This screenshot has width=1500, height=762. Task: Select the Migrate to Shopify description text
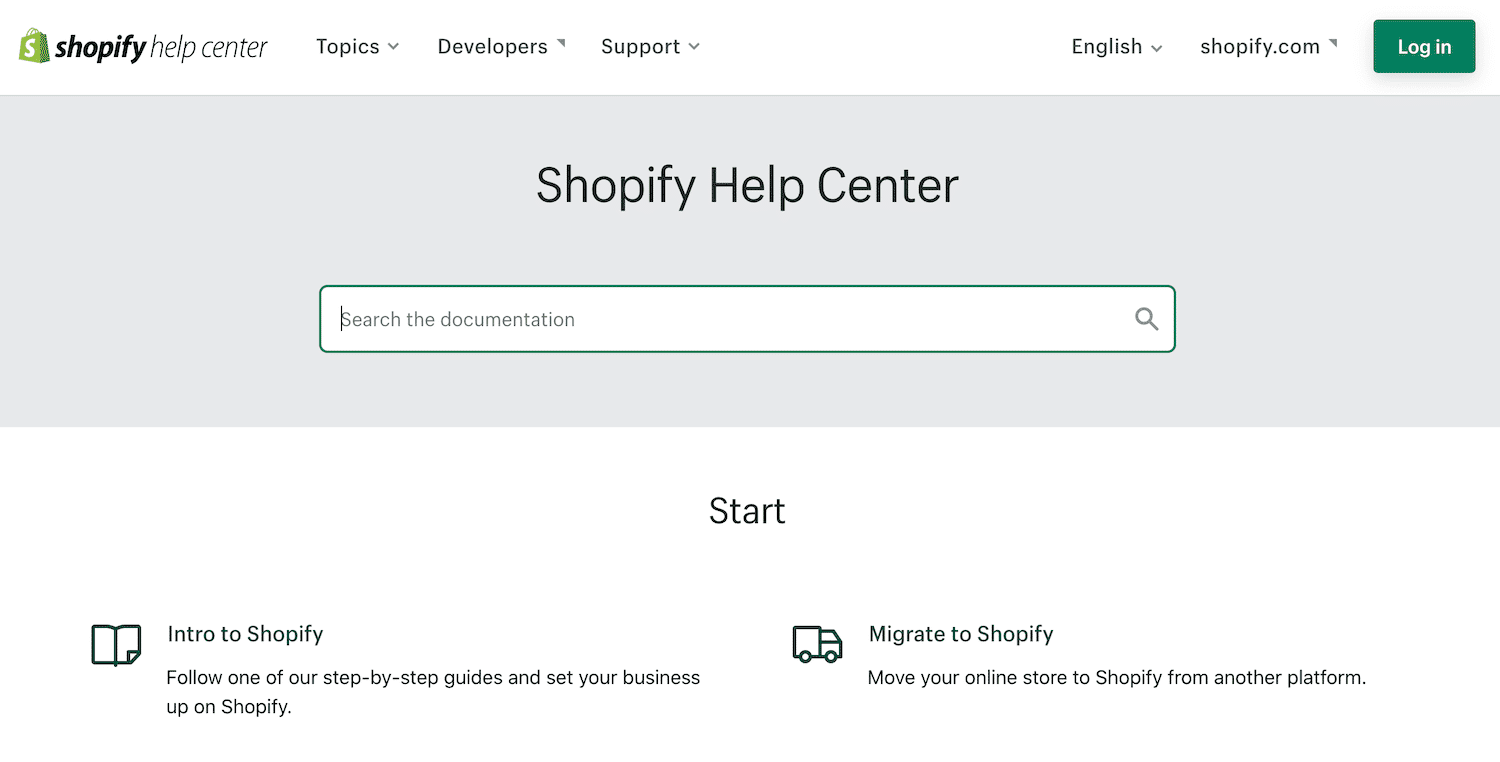pyautogui.click(x=1117, y=677)
